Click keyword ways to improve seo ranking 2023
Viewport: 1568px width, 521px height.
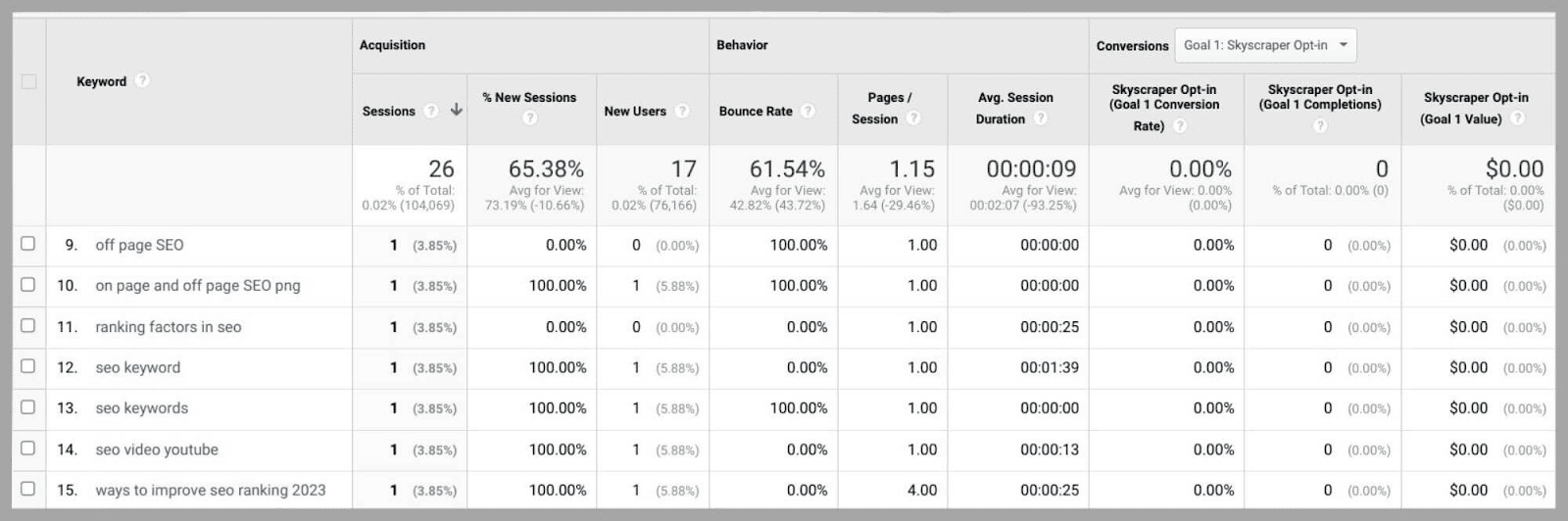pos(210,490)
